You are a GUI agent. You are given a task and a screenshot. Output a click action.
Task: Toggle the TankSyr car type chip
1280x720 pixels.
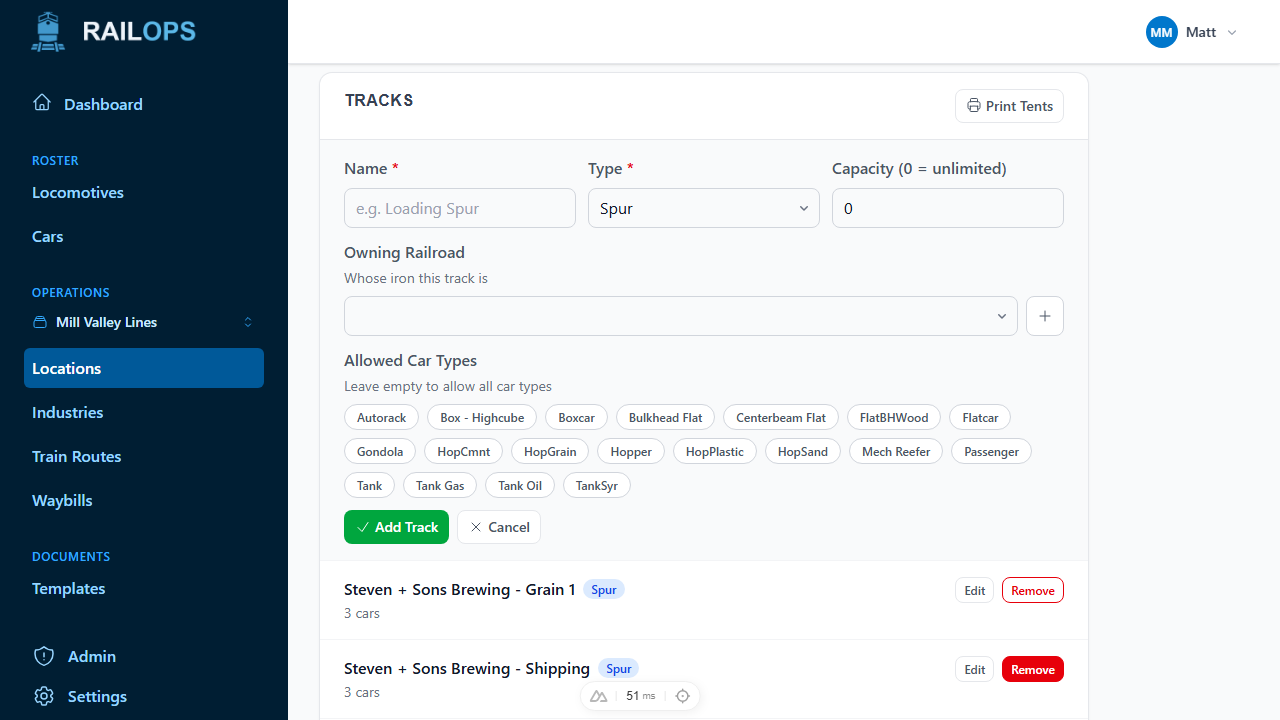point(597,486)
